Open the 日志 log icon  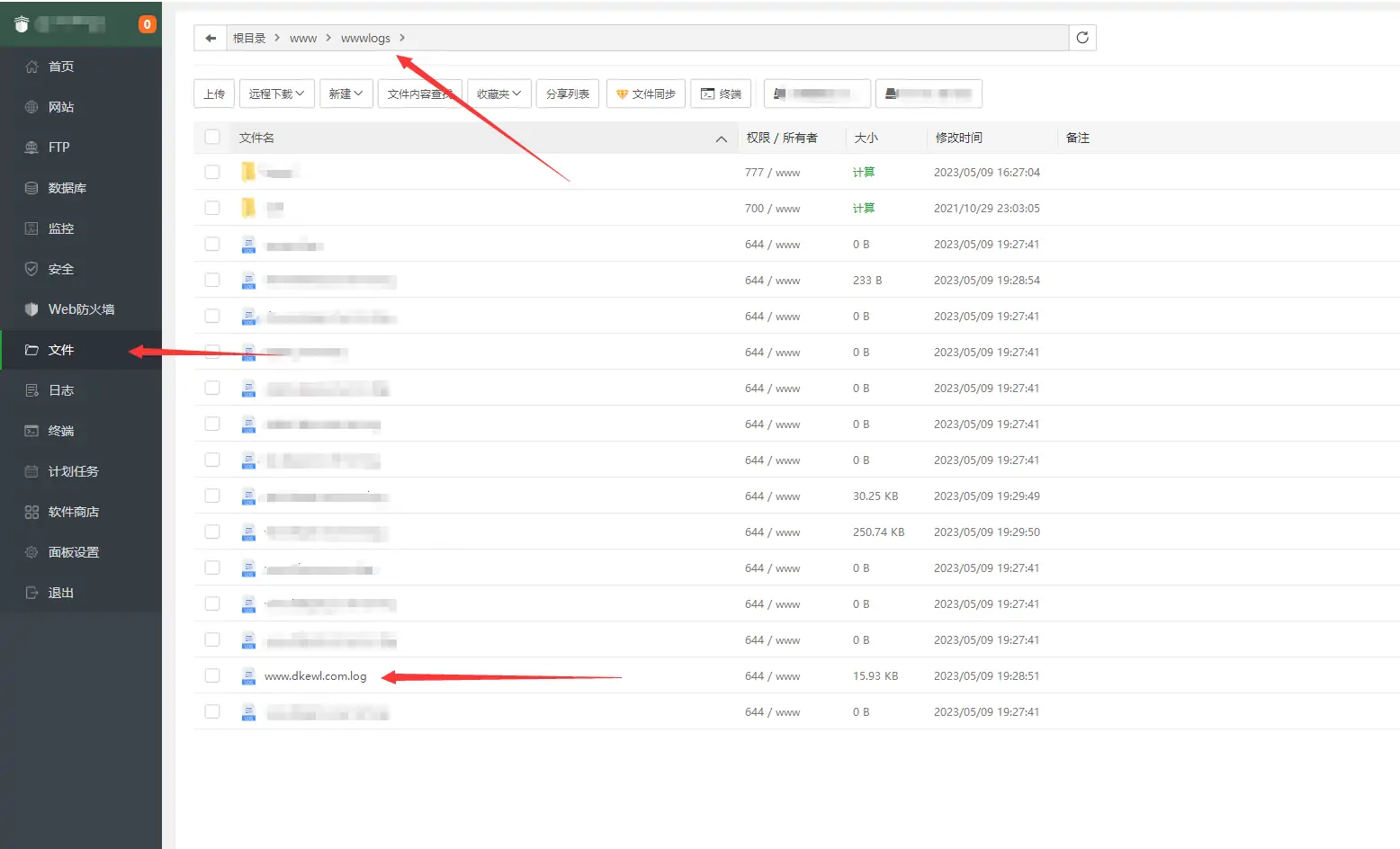click(31, 390)
